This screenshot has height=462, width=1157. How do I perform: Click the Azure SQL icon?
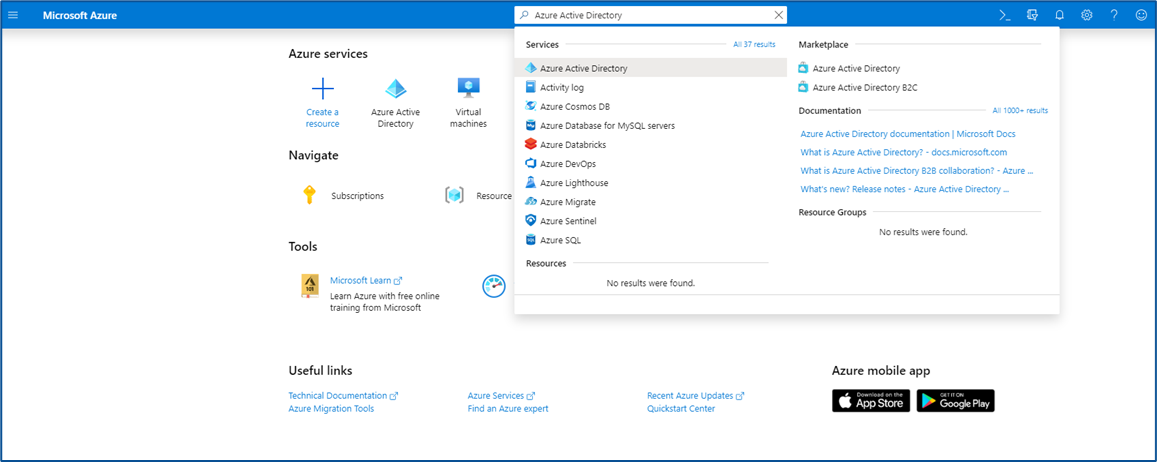point(530,240)
